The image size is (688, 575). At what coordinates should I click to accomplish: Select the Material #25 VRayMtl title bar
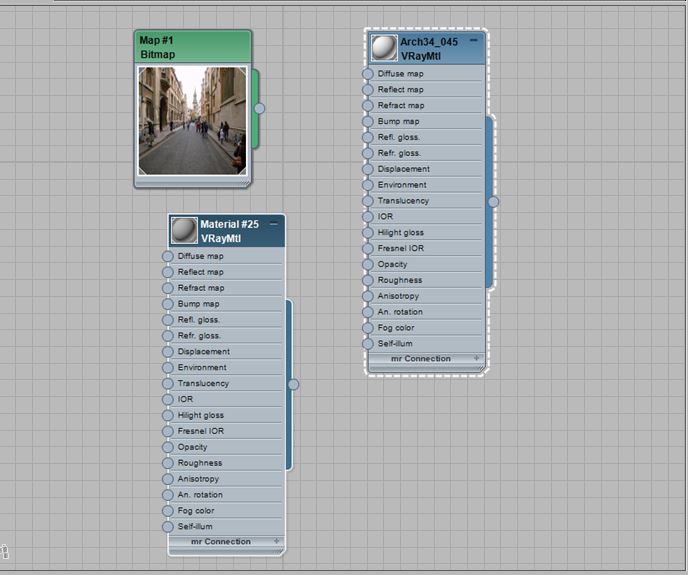tap(227, 231)
